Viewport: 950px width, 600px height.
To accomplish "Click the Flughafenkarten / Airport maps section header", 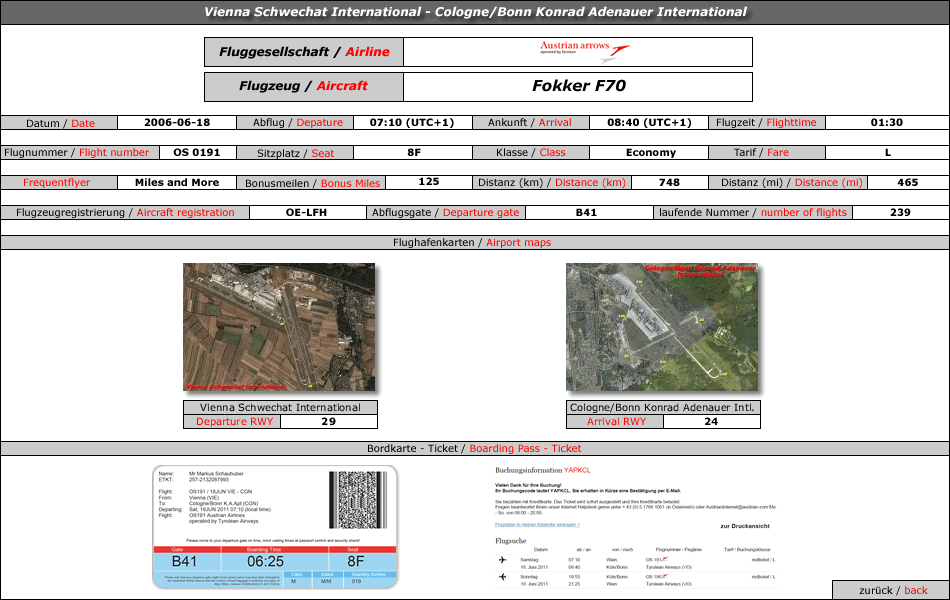I will point(475,243).
